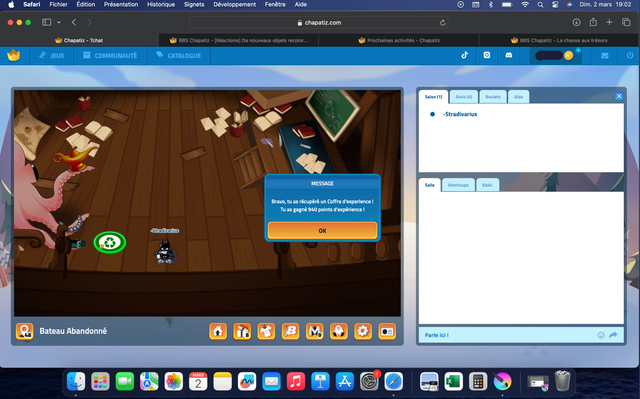Select the Ketchoups chat tab
This screenshot has height=399, width=640.
(x=458, y=185)
